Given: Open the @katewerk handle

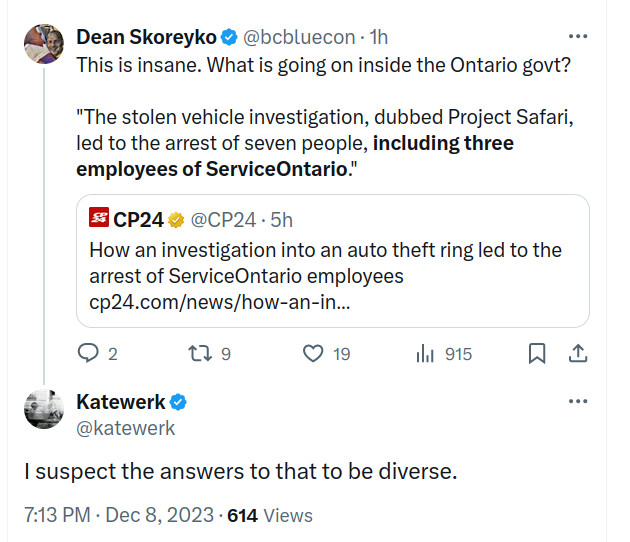Looking at the screenshot, I should [x=125, y=428].
